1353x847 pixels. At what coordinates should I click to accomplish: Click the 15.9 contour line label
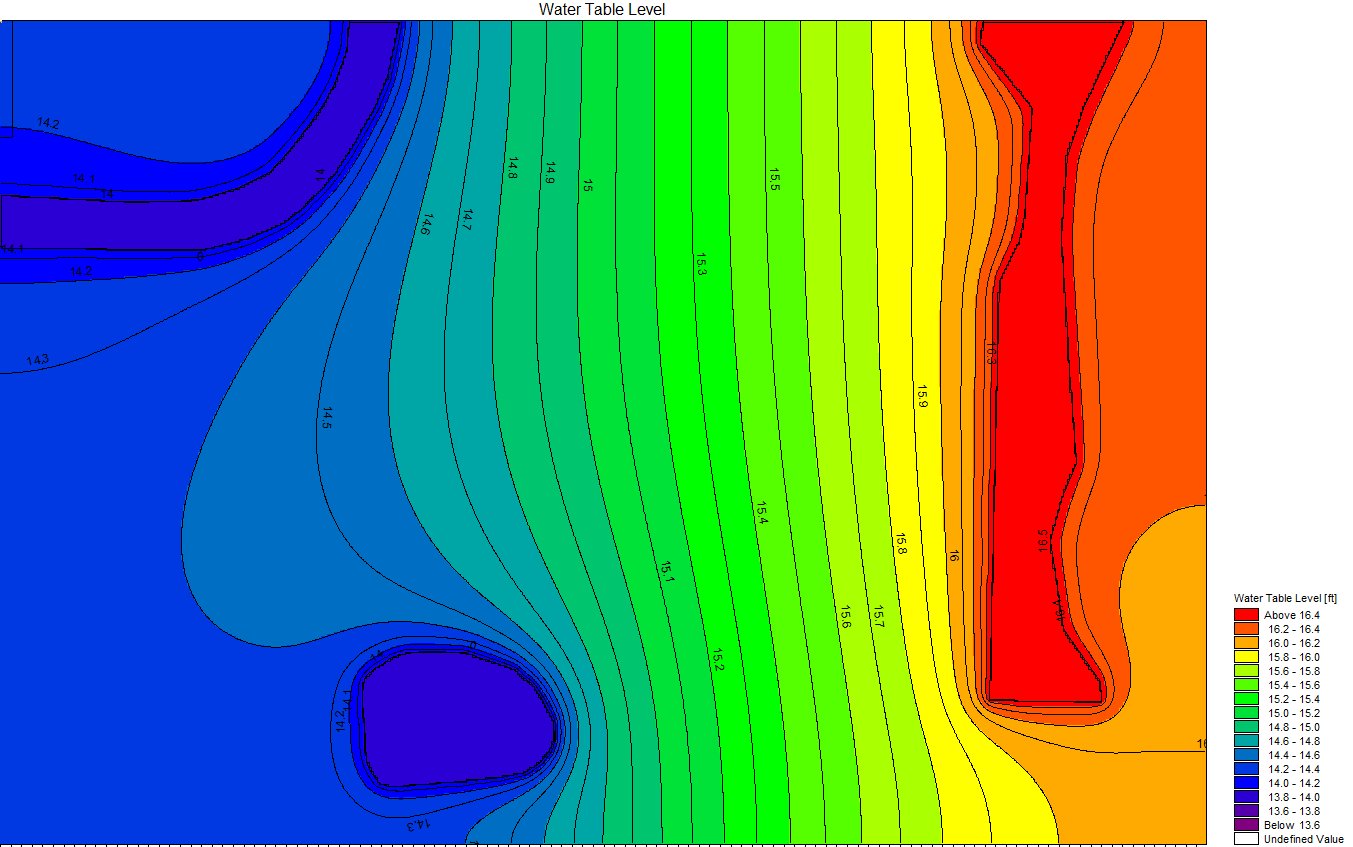pos(922,397)
